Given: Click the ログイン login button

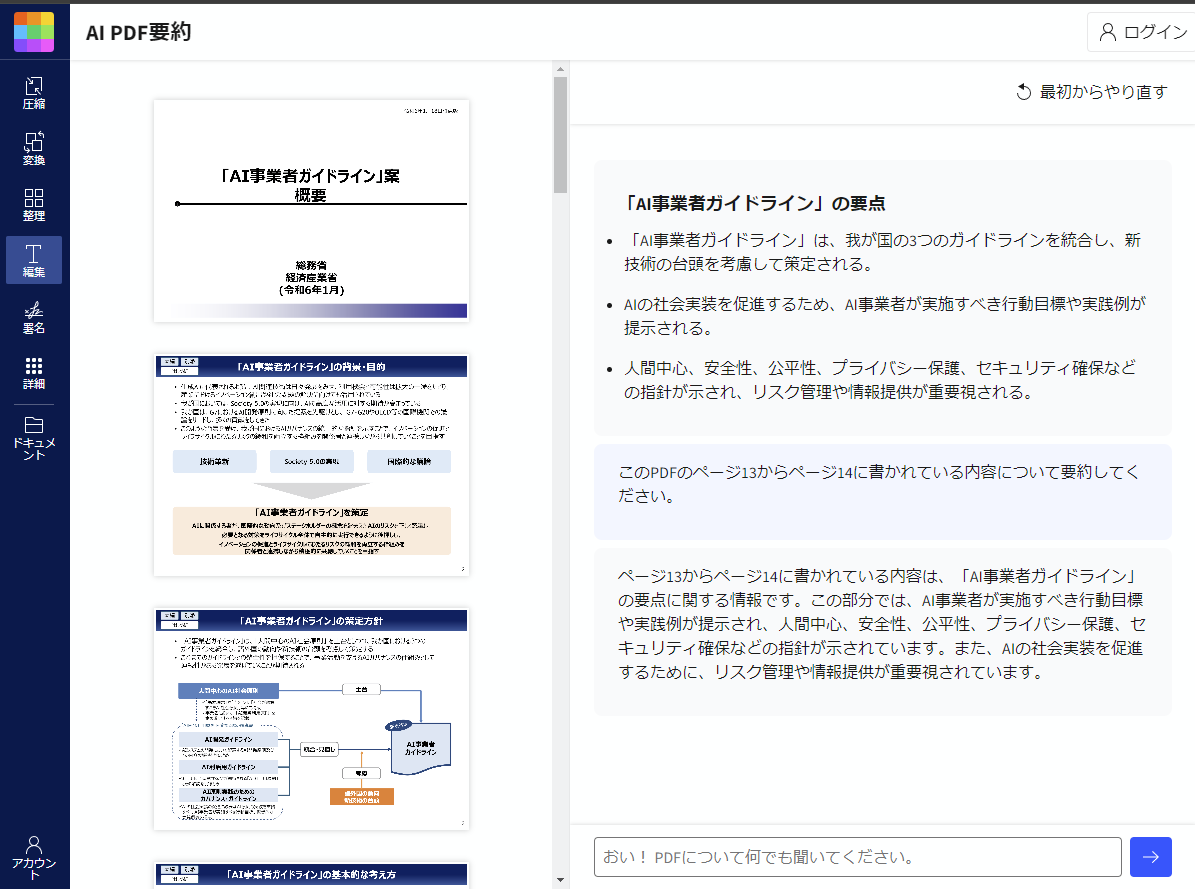Looking at the screenshot, I should [x=1142, y=32].
